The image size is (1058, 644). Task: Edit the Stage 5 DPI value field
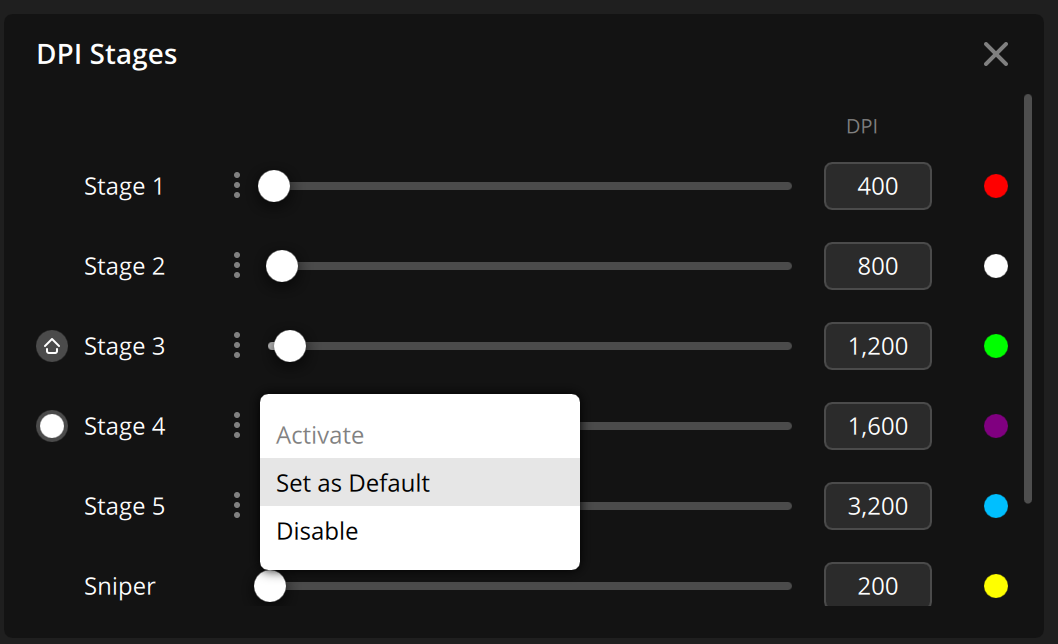pyautogui.click(x=877, y=506)
